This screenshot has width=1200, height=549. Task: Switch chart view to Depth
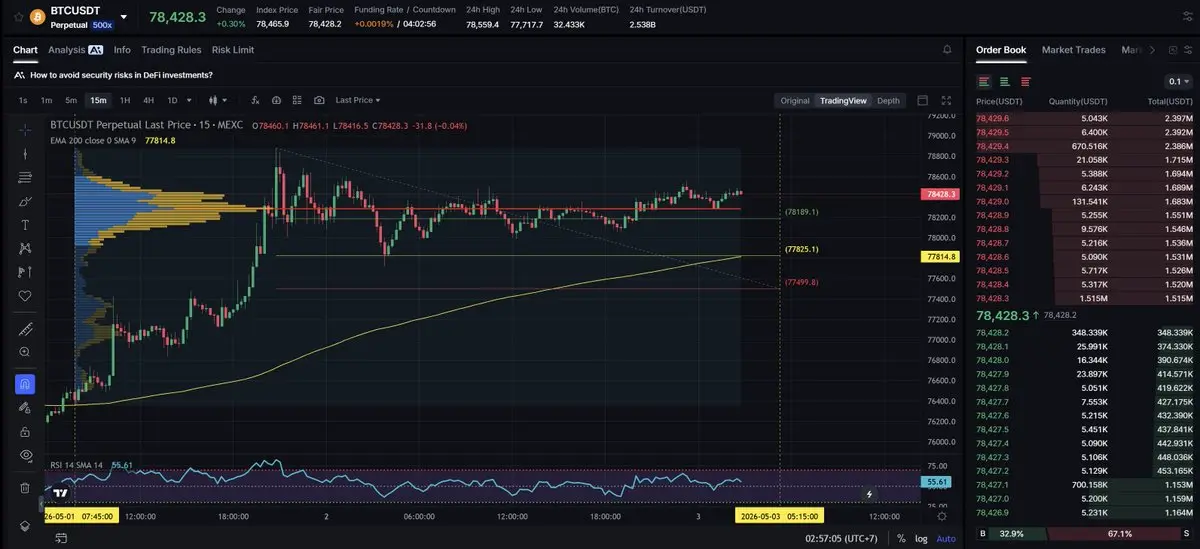tap(888, 100)
